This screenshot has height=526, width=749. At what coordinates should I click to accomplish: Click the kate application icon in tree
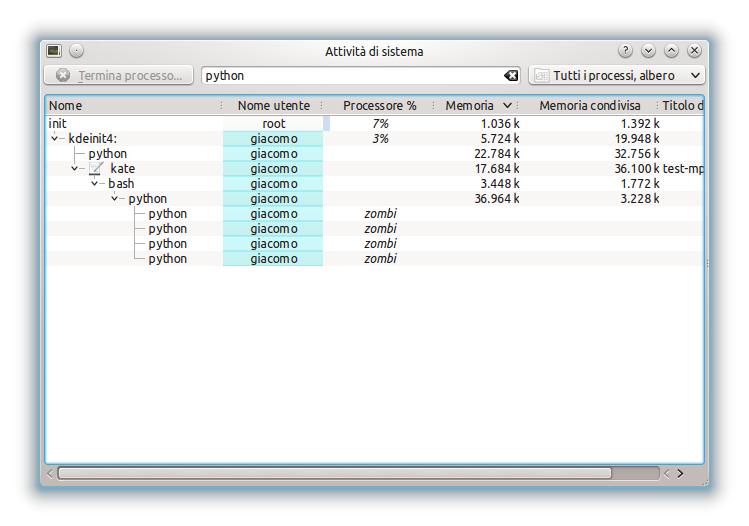tap(97, 169)
